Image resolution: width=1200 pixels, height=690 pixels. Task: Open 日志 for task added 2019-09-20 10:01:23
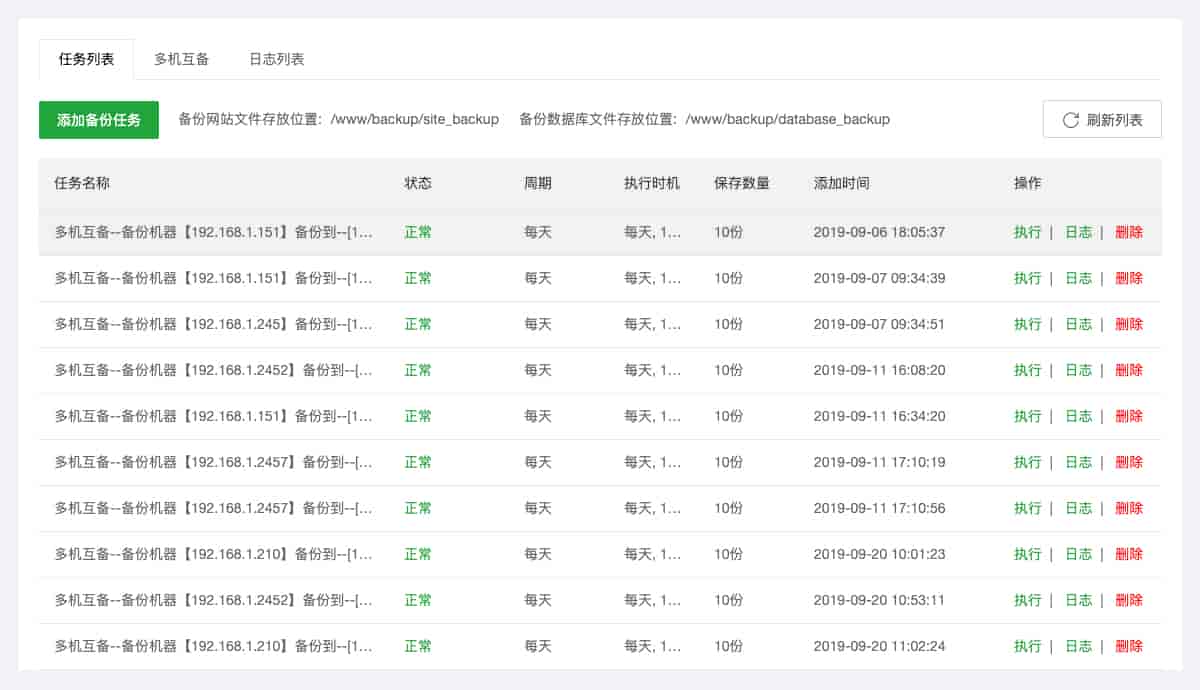click(x=1078, y=554)
